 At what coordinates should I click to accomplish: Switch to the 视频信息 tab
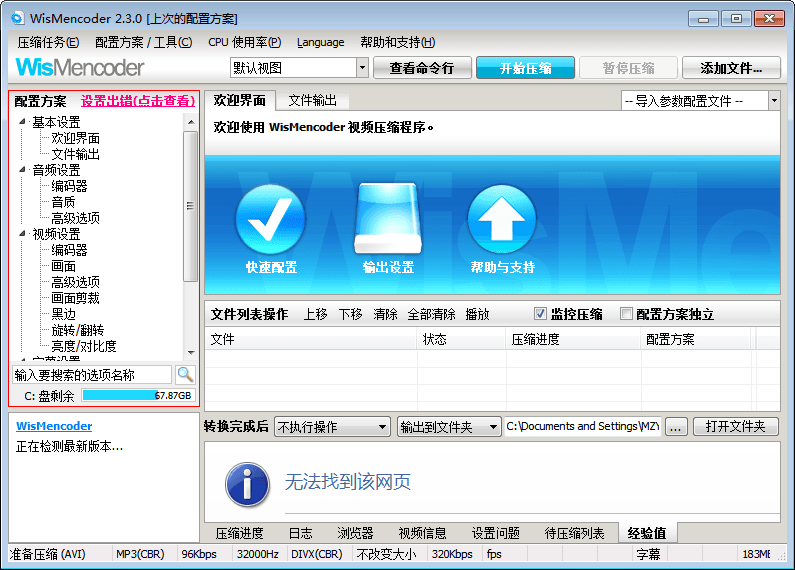tap(422, 533)
